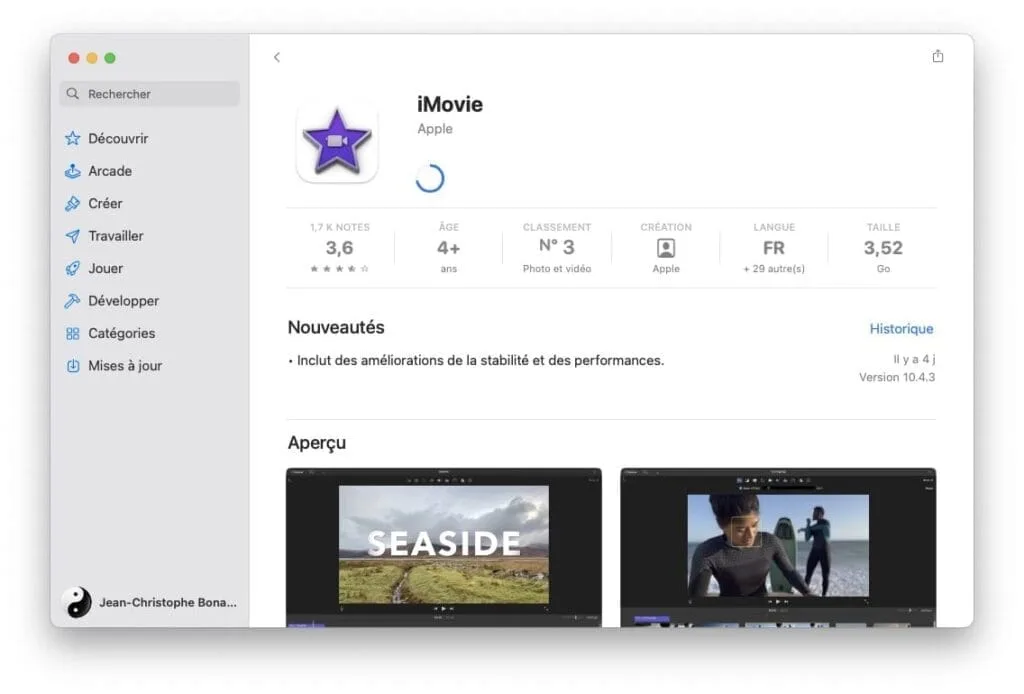Click the + 29 autre(s) text
The height and width of the screenshot is (694, 1024).
click(x=774, y=269)
